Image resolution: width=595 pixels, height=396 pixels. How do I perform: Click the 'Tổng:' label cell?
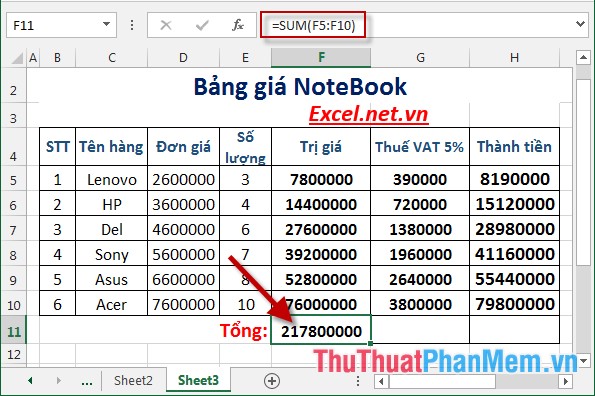click(x=244, y=330)
